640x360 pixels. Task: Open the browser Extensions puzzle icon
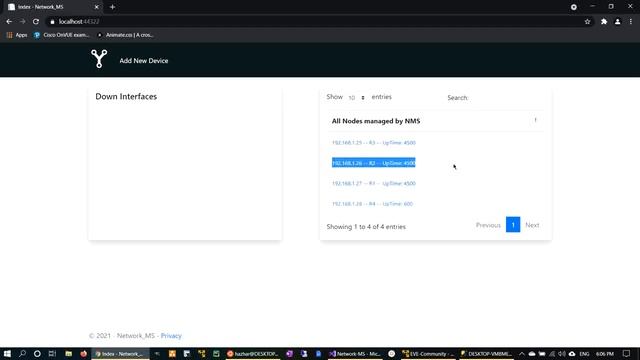[604, 22]
